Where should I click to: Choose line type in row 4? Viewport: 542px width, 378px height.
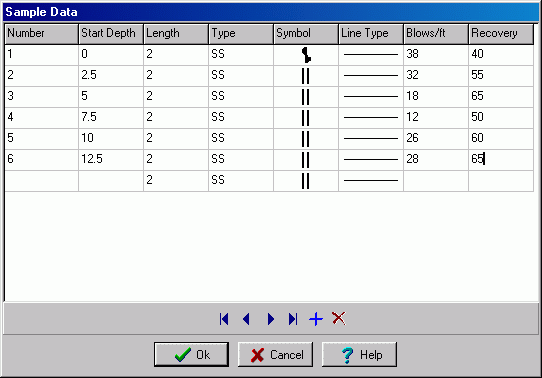click(371, 118)
